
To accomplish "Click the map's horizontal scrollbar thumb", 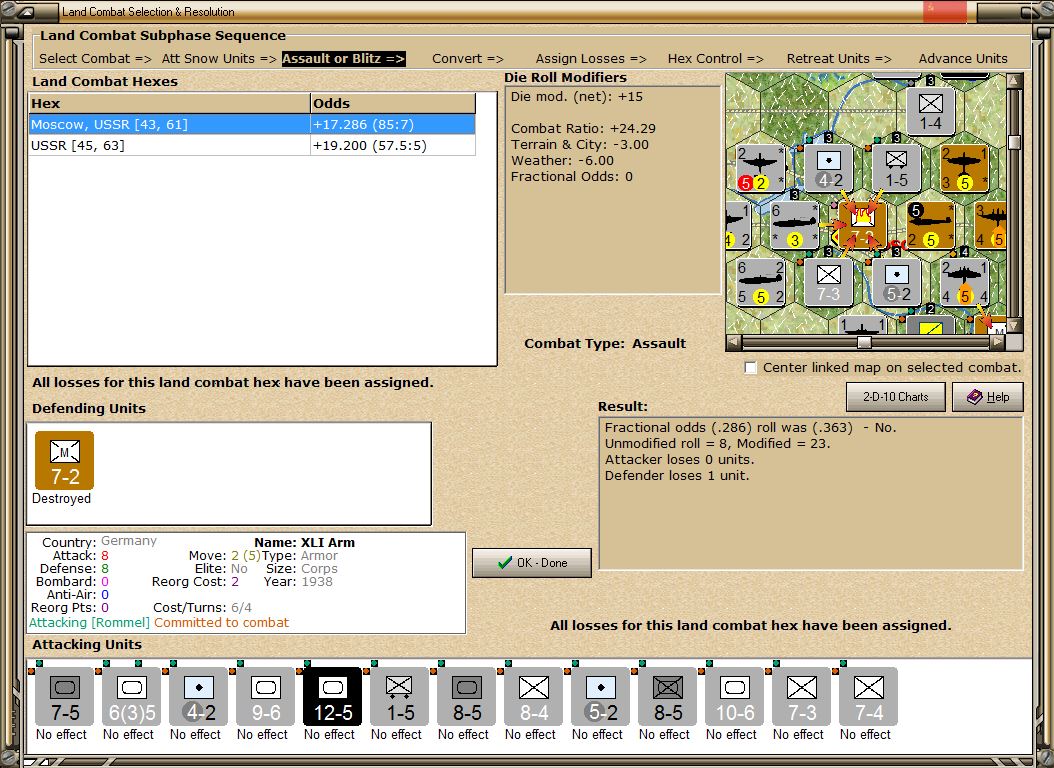I will pyautogui.click(x=864, y=342).
